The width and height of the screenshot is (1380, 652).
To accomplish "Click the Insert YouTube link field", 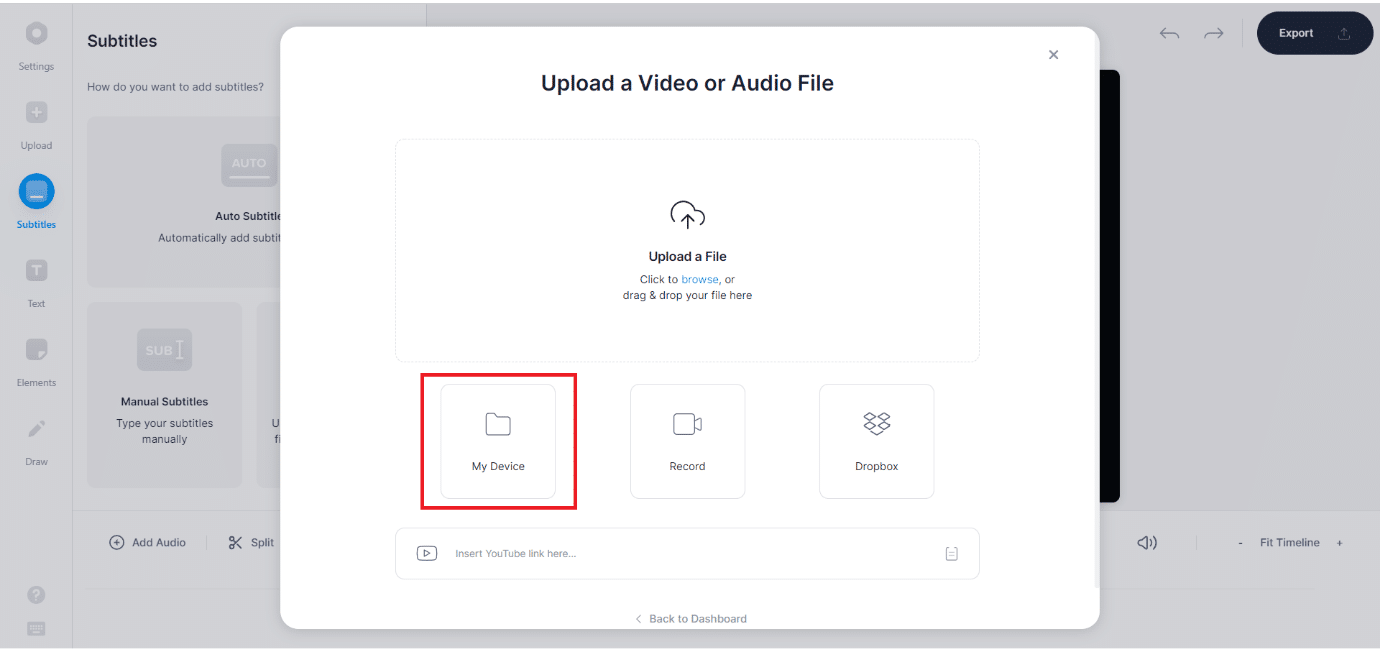I will pyautogui.click(x=687, y=553).
